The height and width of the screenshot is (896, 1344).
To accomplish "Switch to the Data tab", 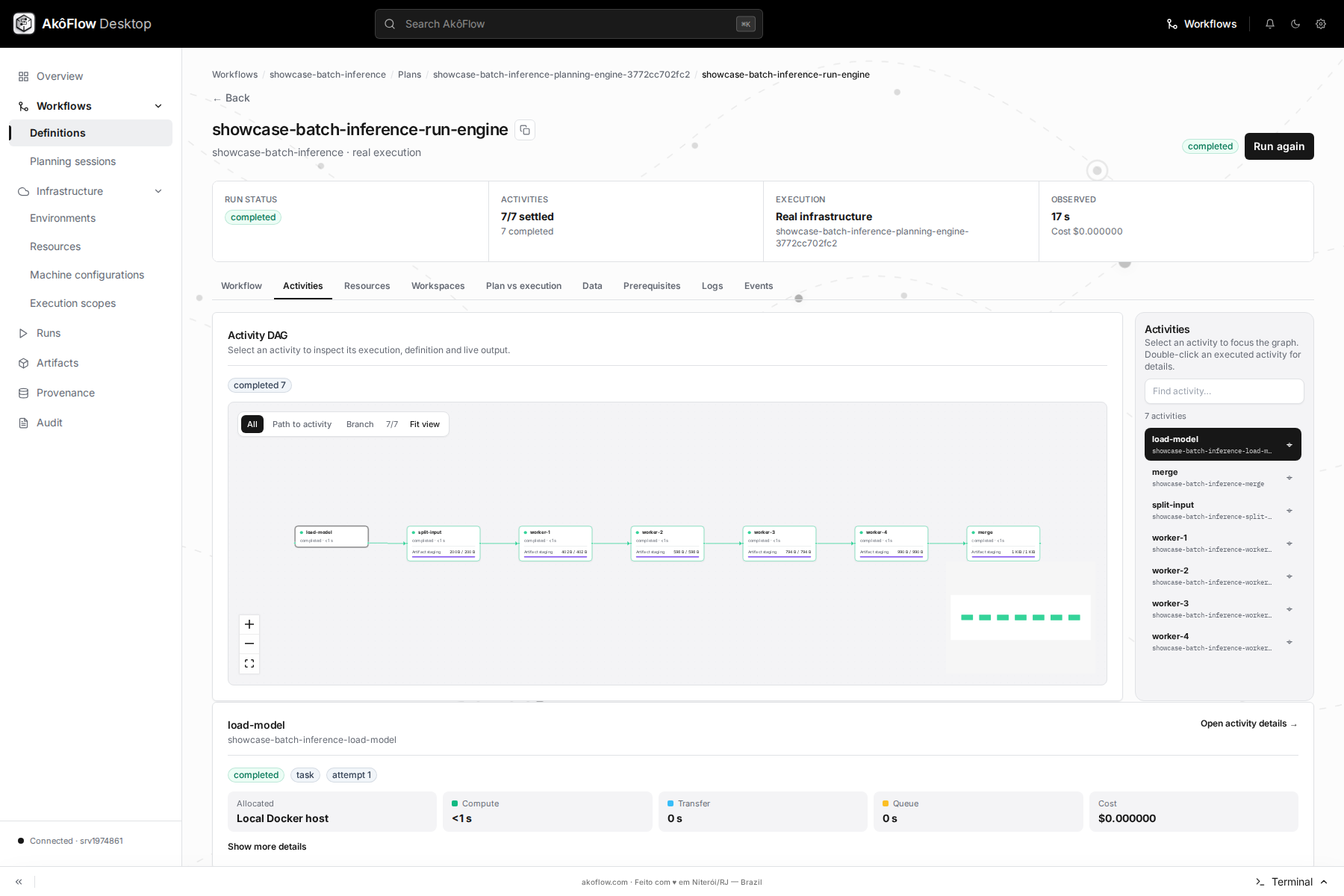I will (592, 286).
